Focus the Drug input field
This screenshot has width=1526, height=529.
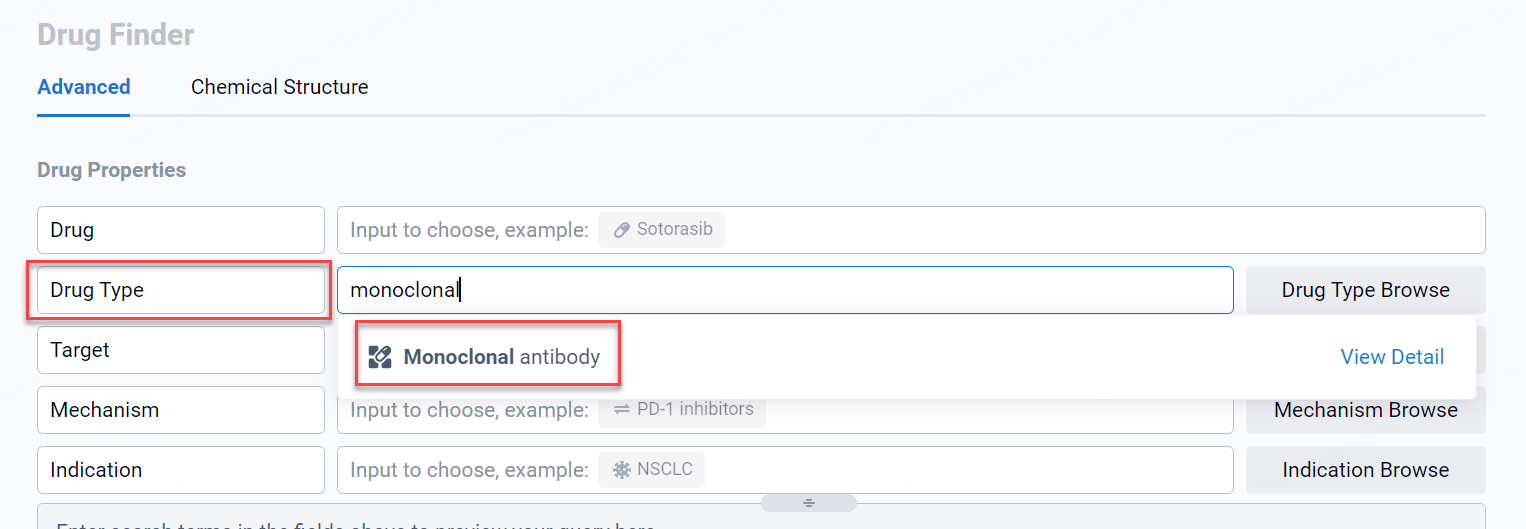point(1000,230)
